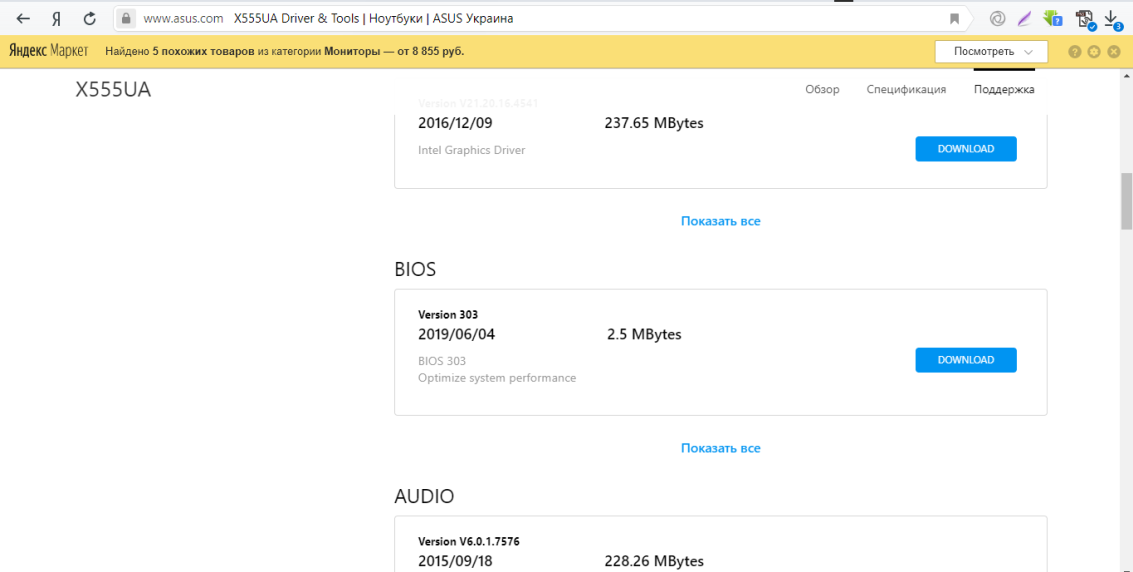The image size is (1133, 572).
Task: Click the 2019/06/04 BIOS date
Action: coord(457,334)
